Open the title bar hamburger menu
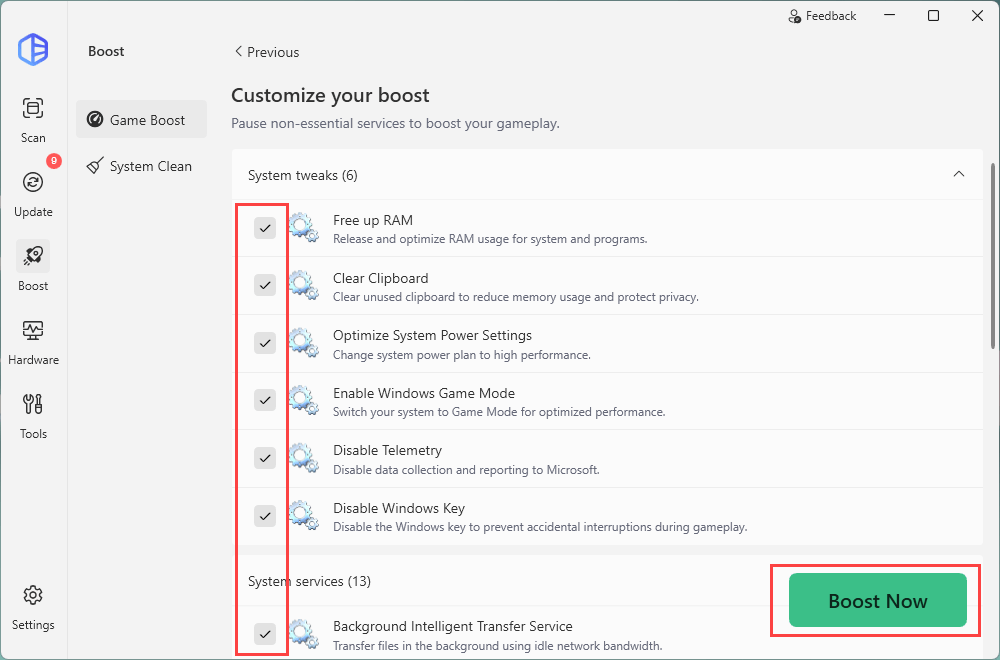Image resolution: width=1000 pixels, height=660 pixels. tap(887, 16)
